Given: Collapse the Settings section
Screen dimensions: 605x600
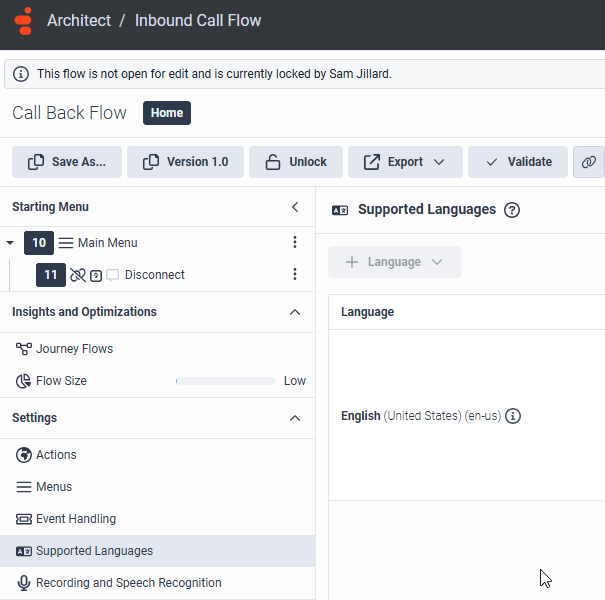Looking at the screenshot, I should [x=295, y=418].
